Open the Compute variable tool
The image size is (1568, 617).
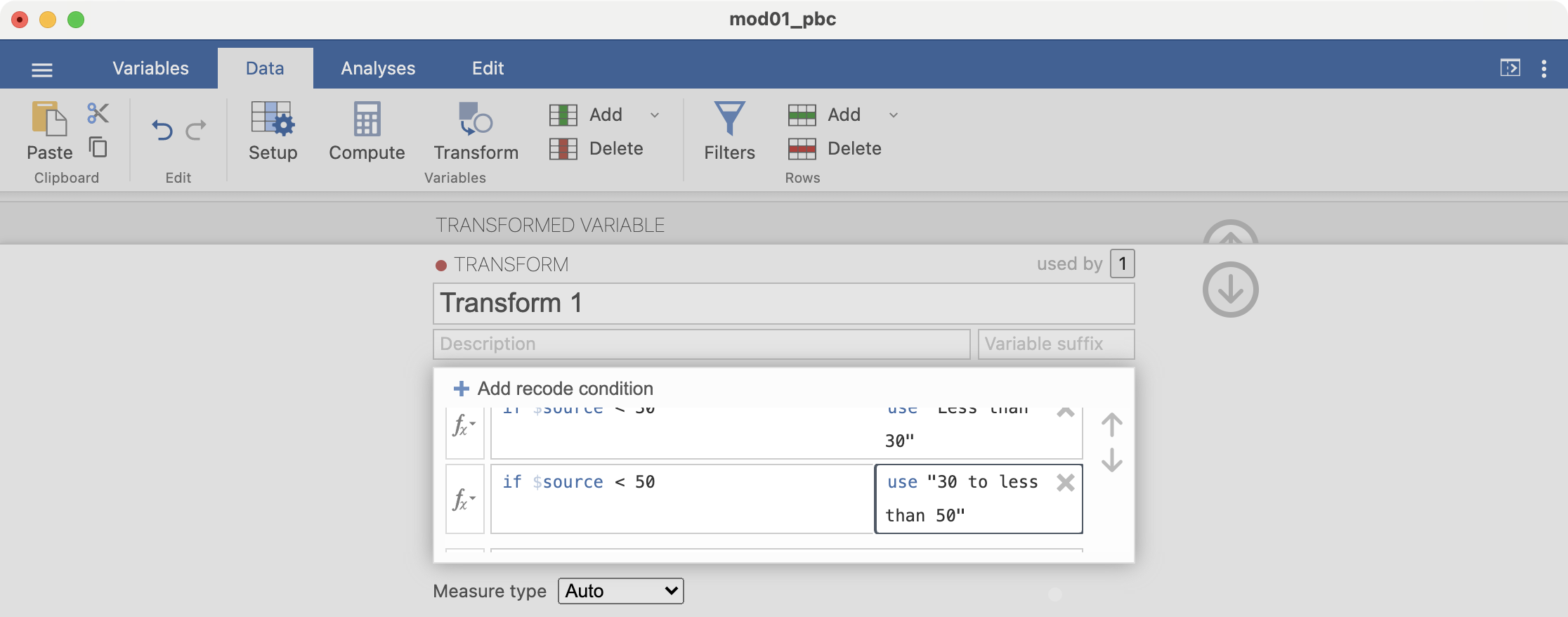[367, 131]
